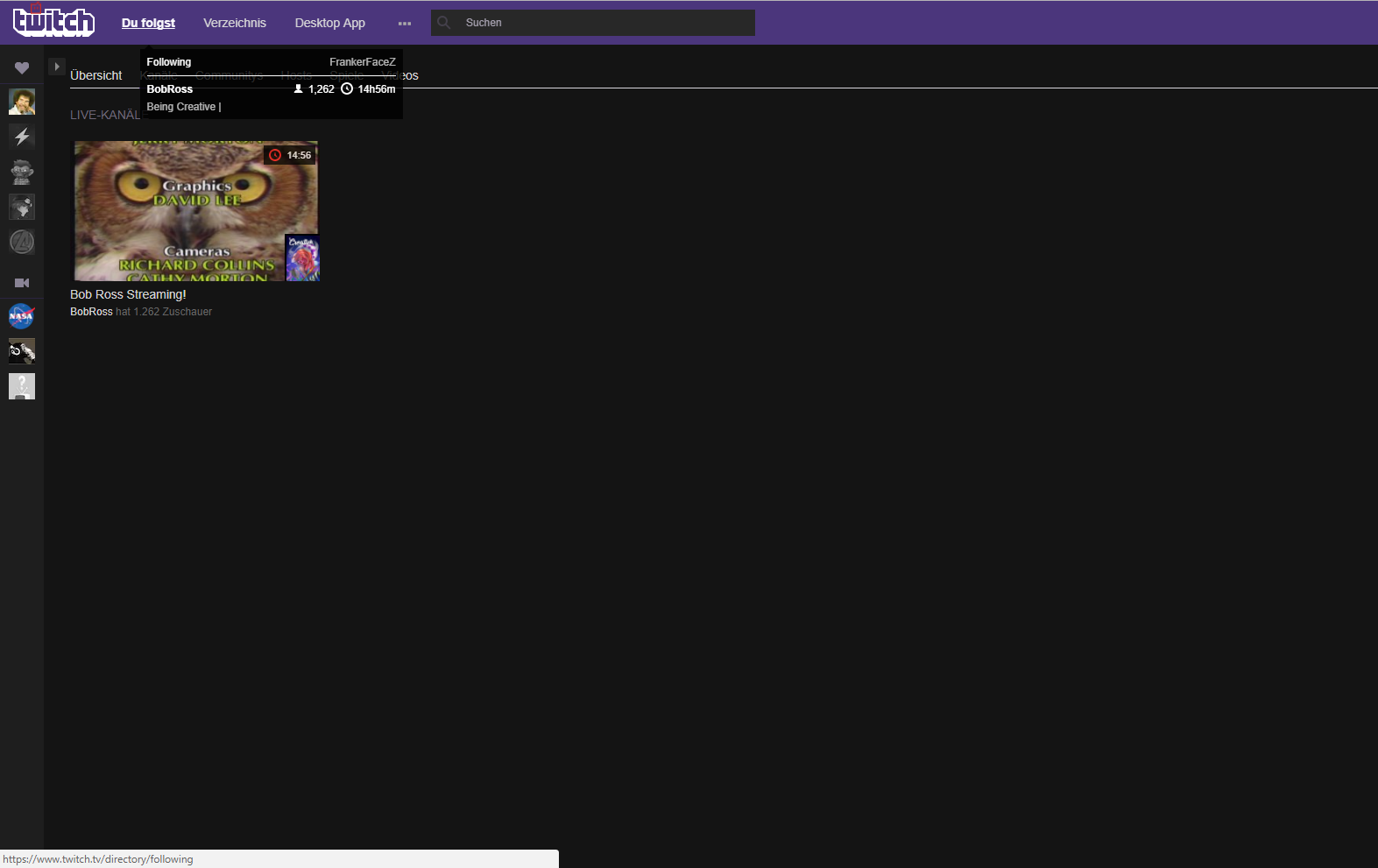Open the three-dots more menu

[405, 24]
